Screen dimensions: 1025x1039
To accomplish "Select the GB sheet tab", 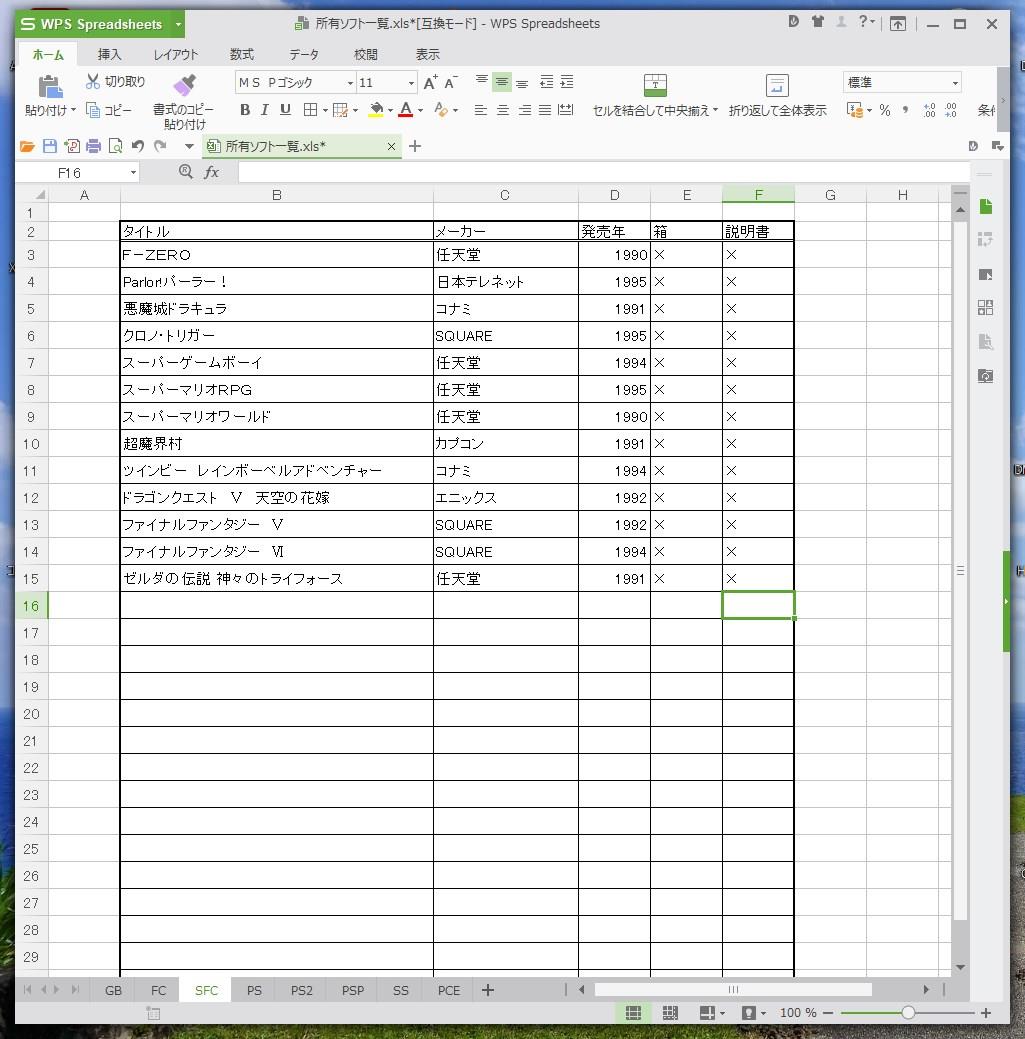I will [x=113, y=991].
